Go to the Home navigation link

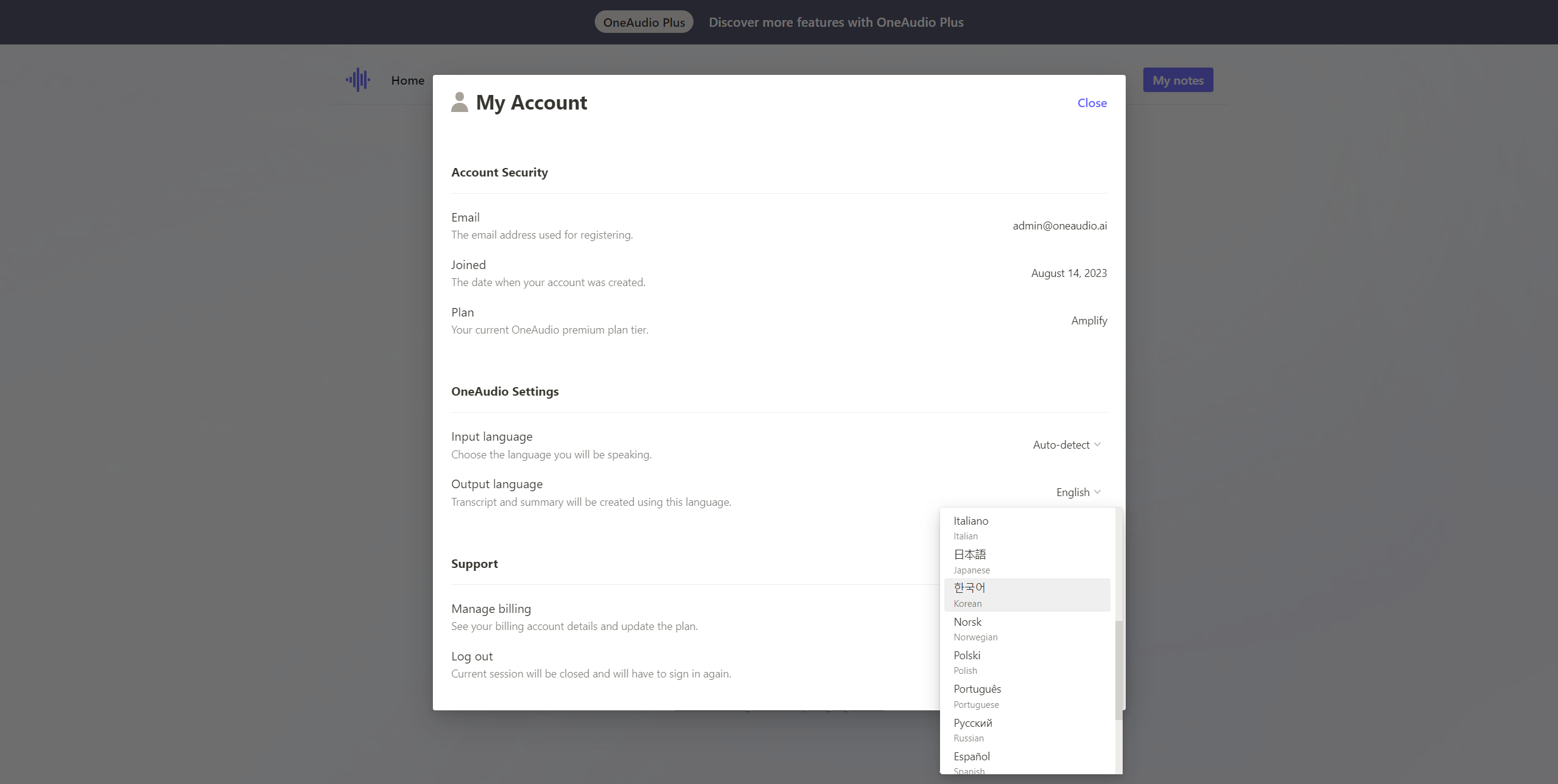[407, 80]
